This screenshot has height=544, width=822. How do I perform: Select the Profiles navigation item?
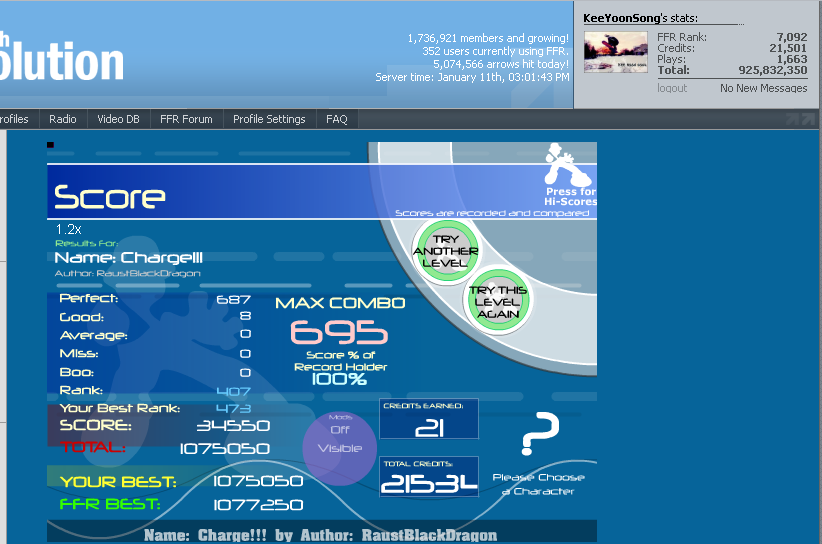[14, 119]
